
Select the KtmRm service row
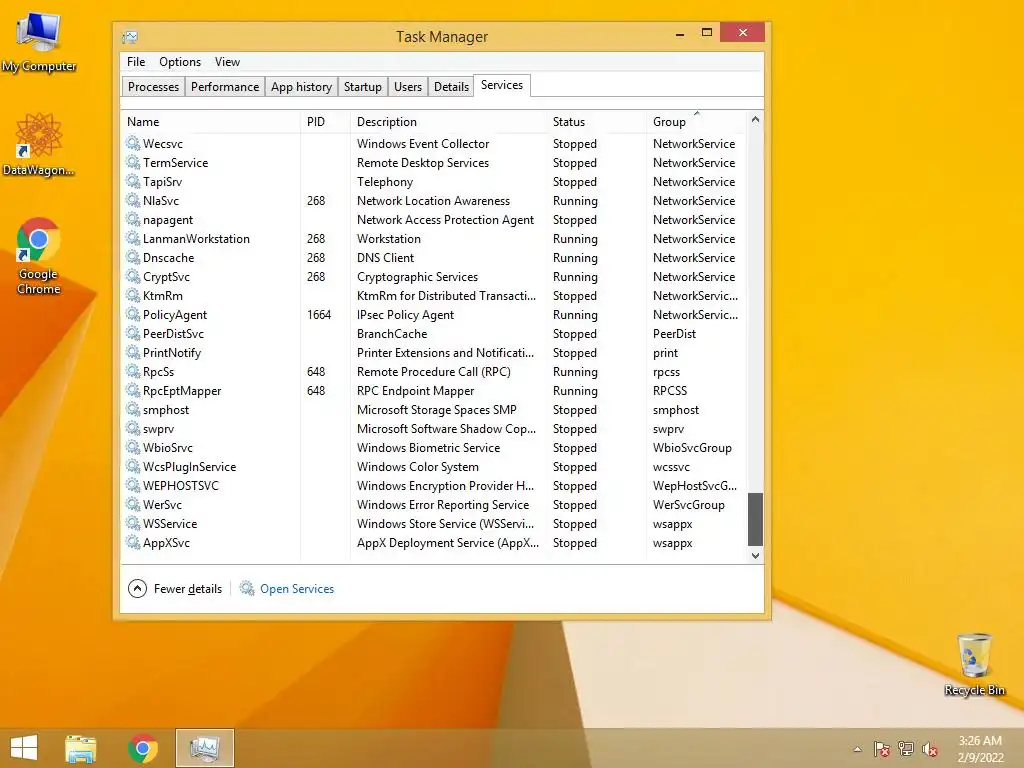pyautogui.click(x=434, y=295)
